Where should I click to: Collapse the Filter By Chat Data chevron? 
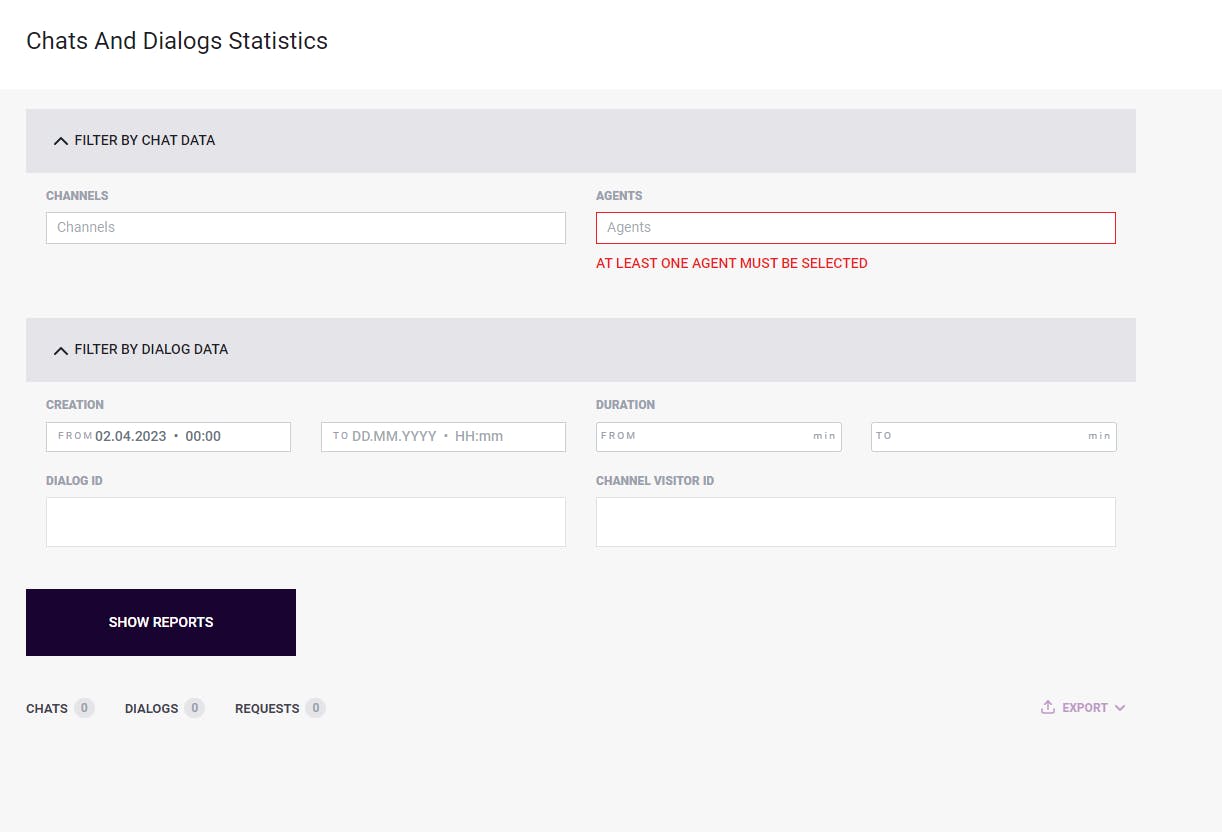point(61,141)
